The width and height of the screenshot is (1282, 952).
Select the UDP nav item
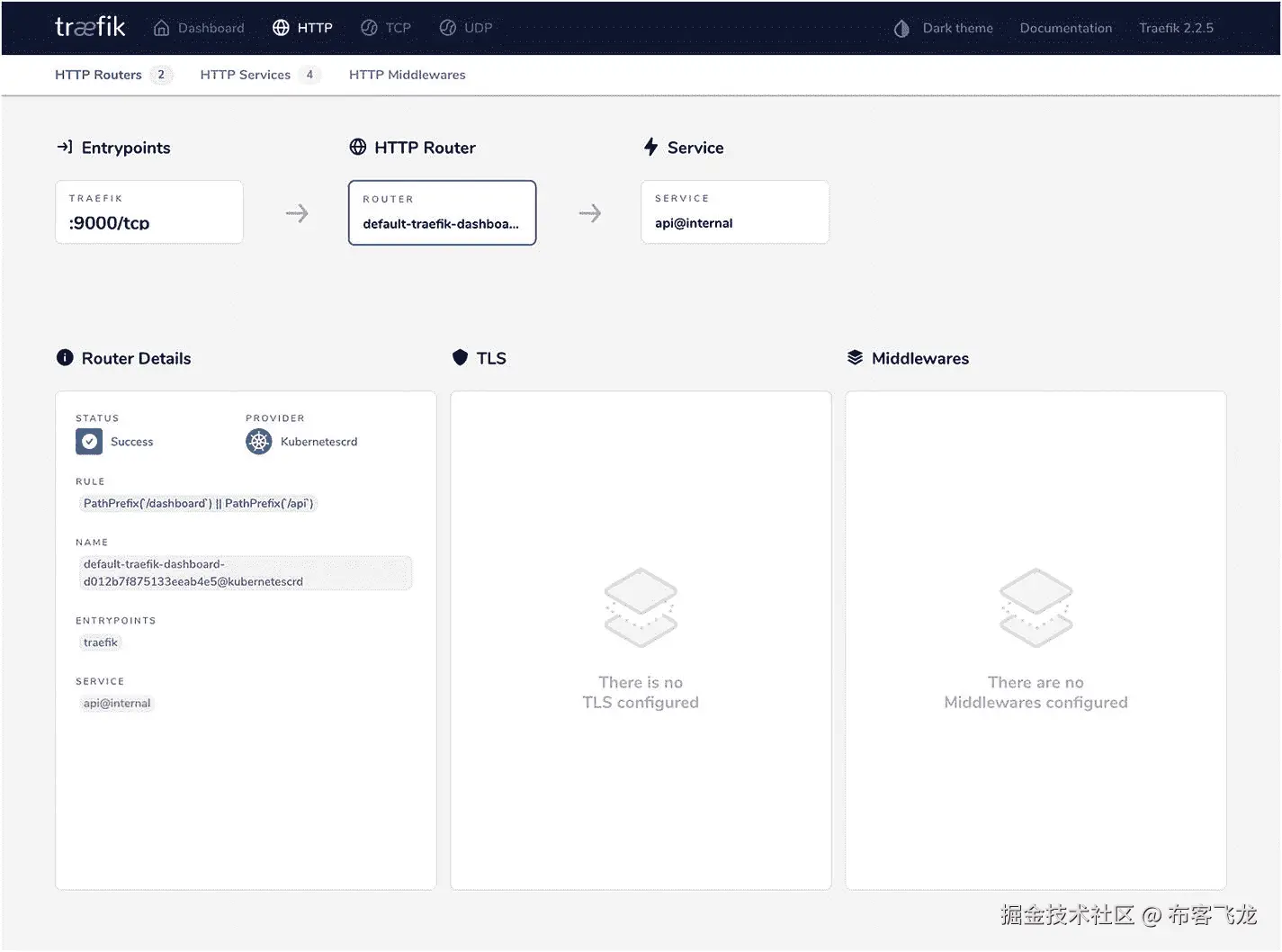click(466, 28)
